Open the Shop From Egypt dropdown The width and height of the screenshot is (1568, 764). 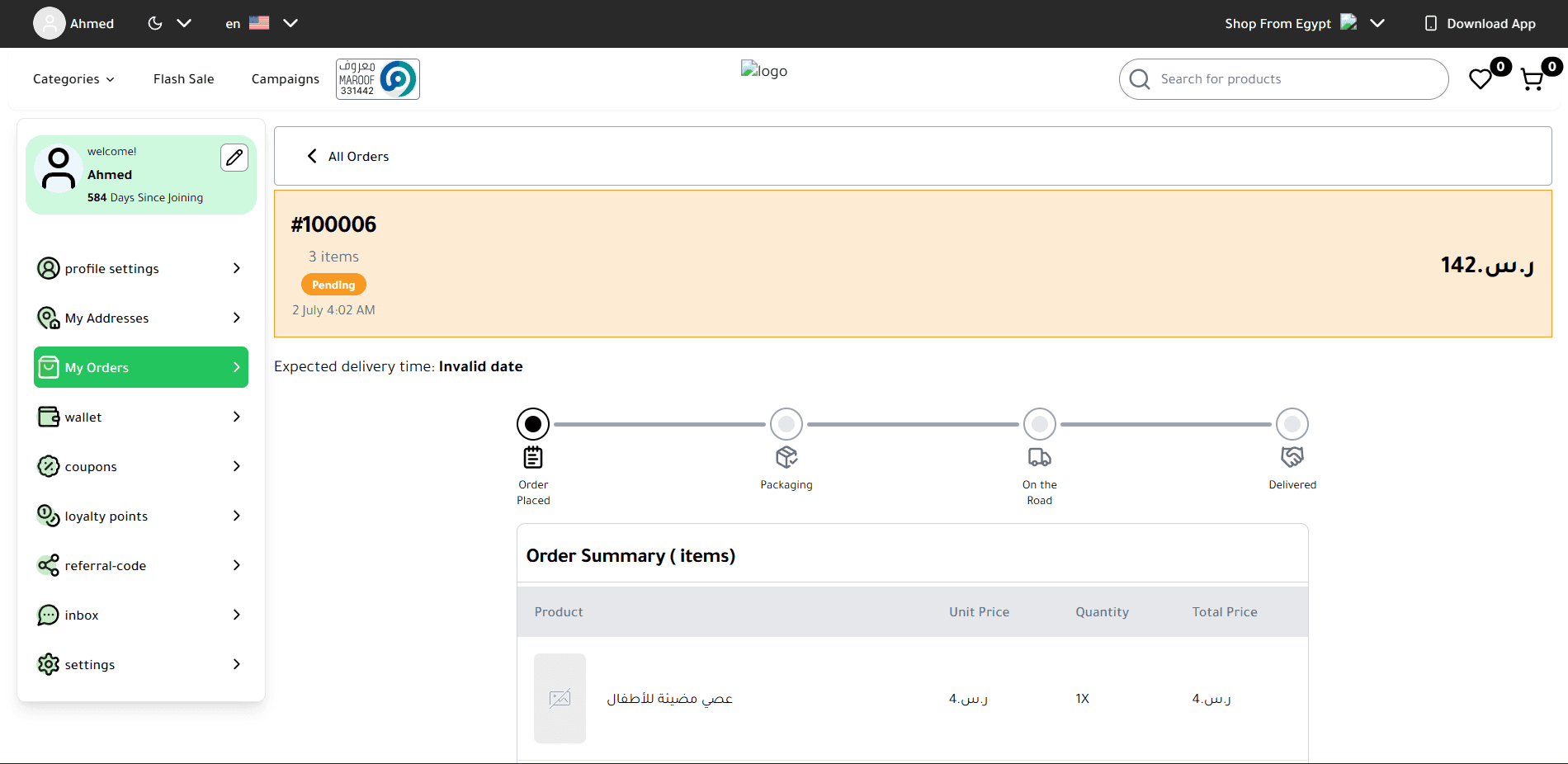click(1304, 23)
